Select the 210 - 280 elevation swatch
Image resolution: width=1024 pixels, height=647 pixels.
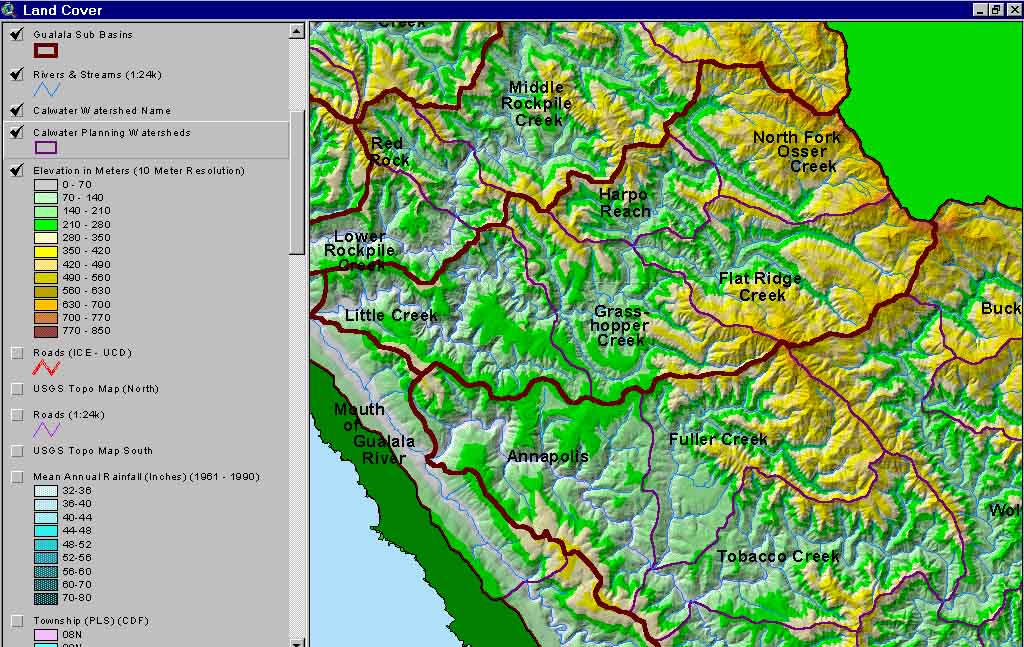[x=46, y=225]
